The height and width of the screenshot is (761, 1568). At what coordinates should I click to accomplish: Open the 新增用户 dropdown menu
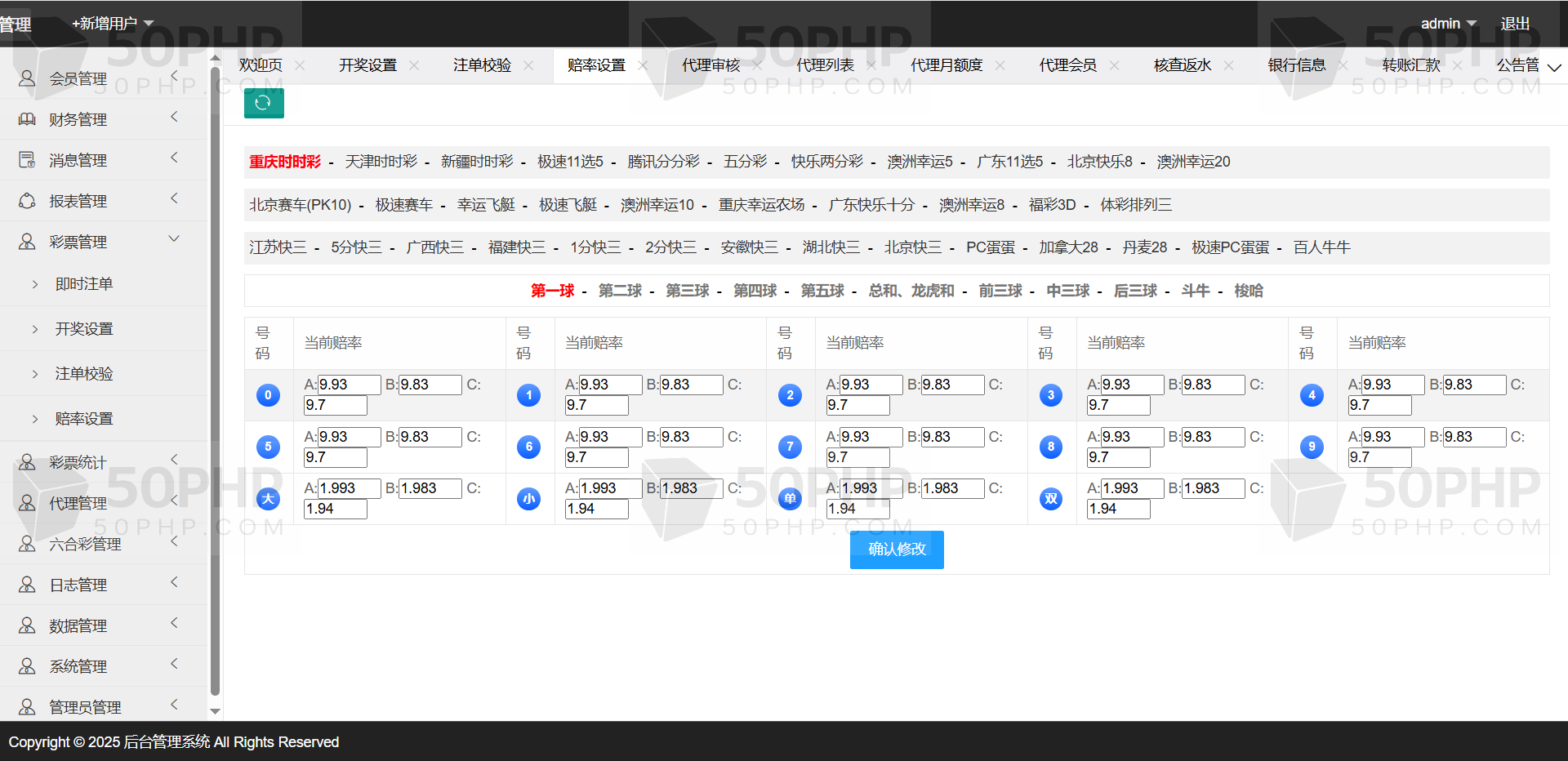point(113,24)
